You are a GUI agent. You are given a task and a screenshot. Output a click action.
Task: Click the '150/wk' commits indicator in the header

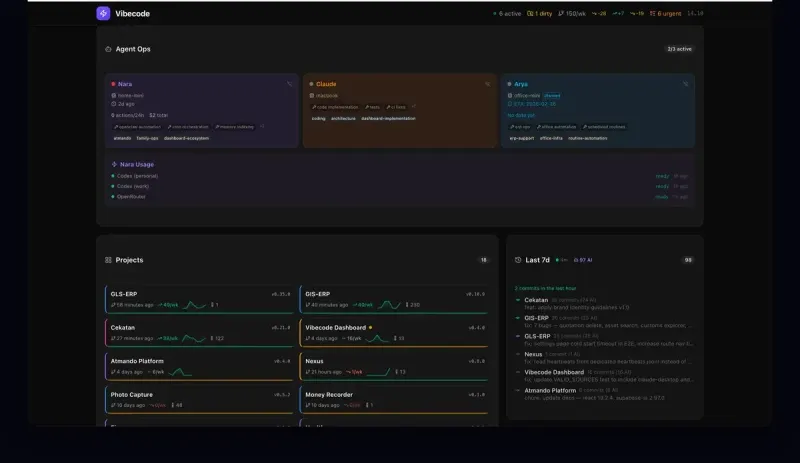[x=572, y=14]
